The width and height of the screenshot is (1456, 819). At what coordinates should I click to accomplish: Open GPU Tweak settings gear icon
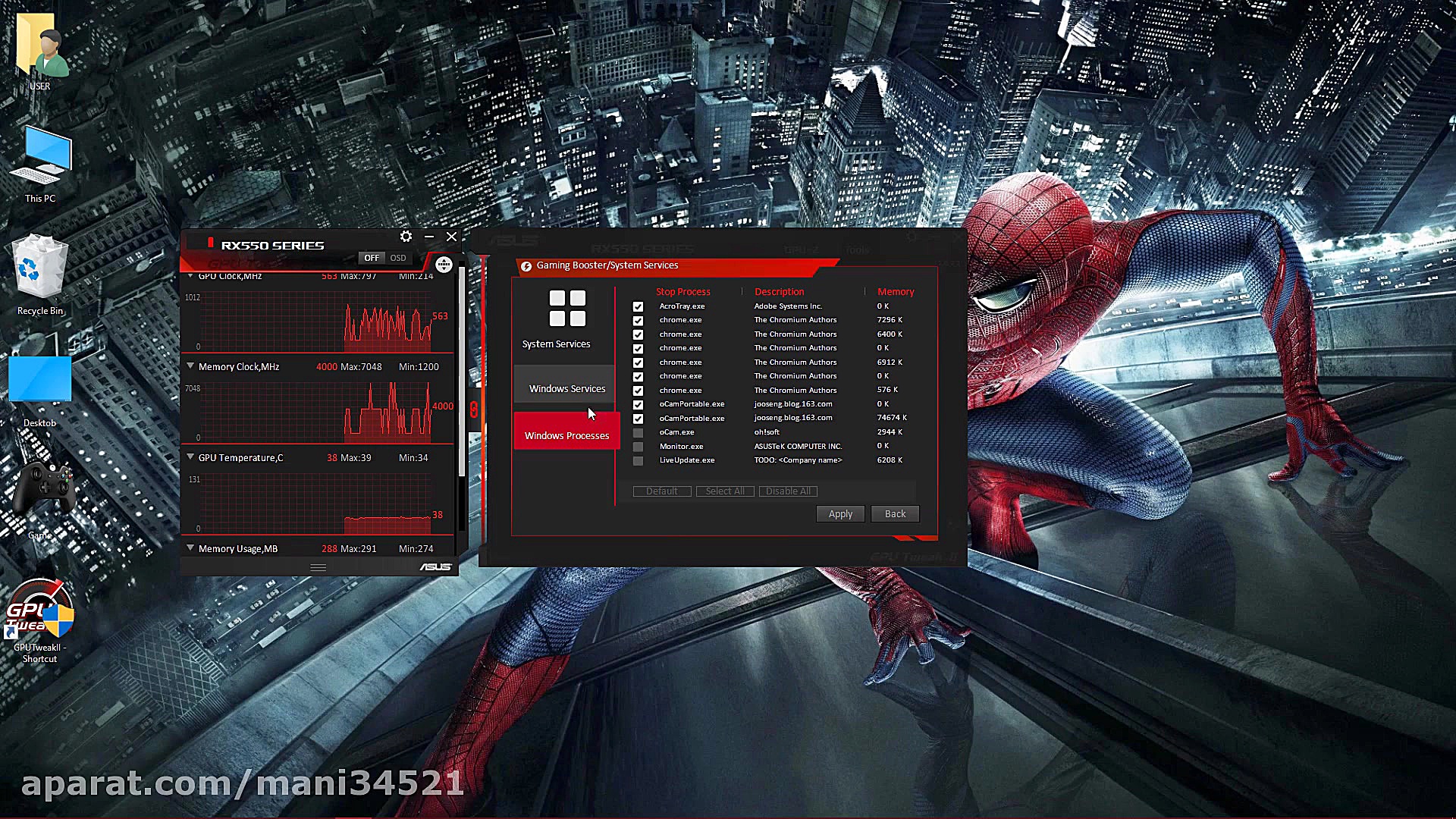pyautogui.click(x=406, y=237)
